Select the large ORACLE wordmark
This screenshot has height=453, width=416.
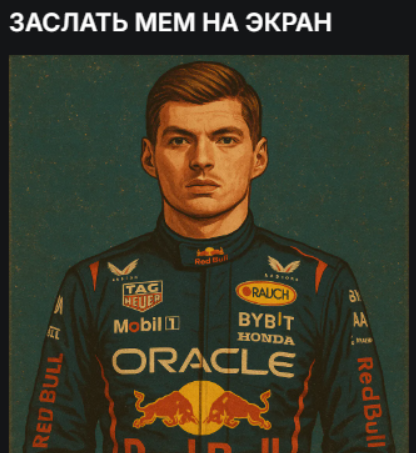[x=204, y=363]
